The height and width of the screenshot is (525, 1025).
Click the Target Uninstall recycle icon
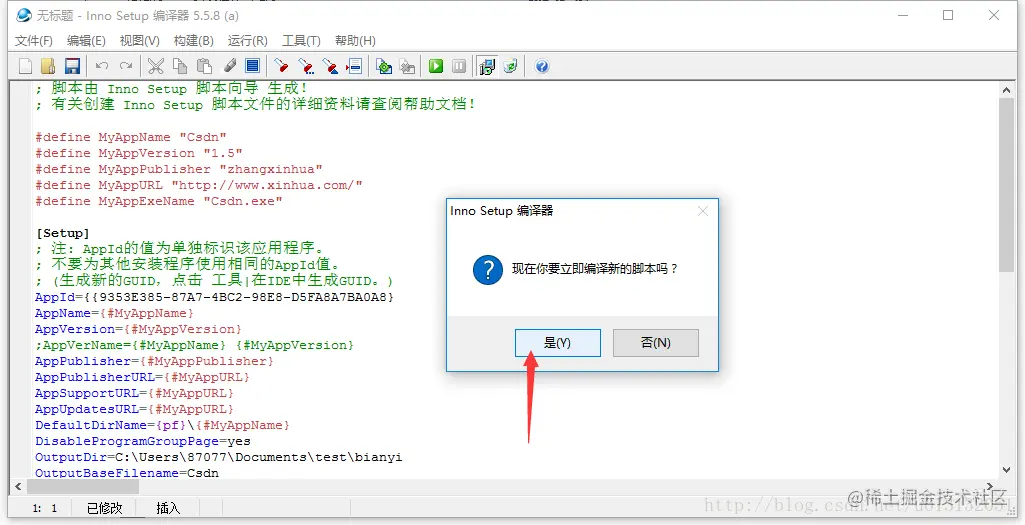511,66
